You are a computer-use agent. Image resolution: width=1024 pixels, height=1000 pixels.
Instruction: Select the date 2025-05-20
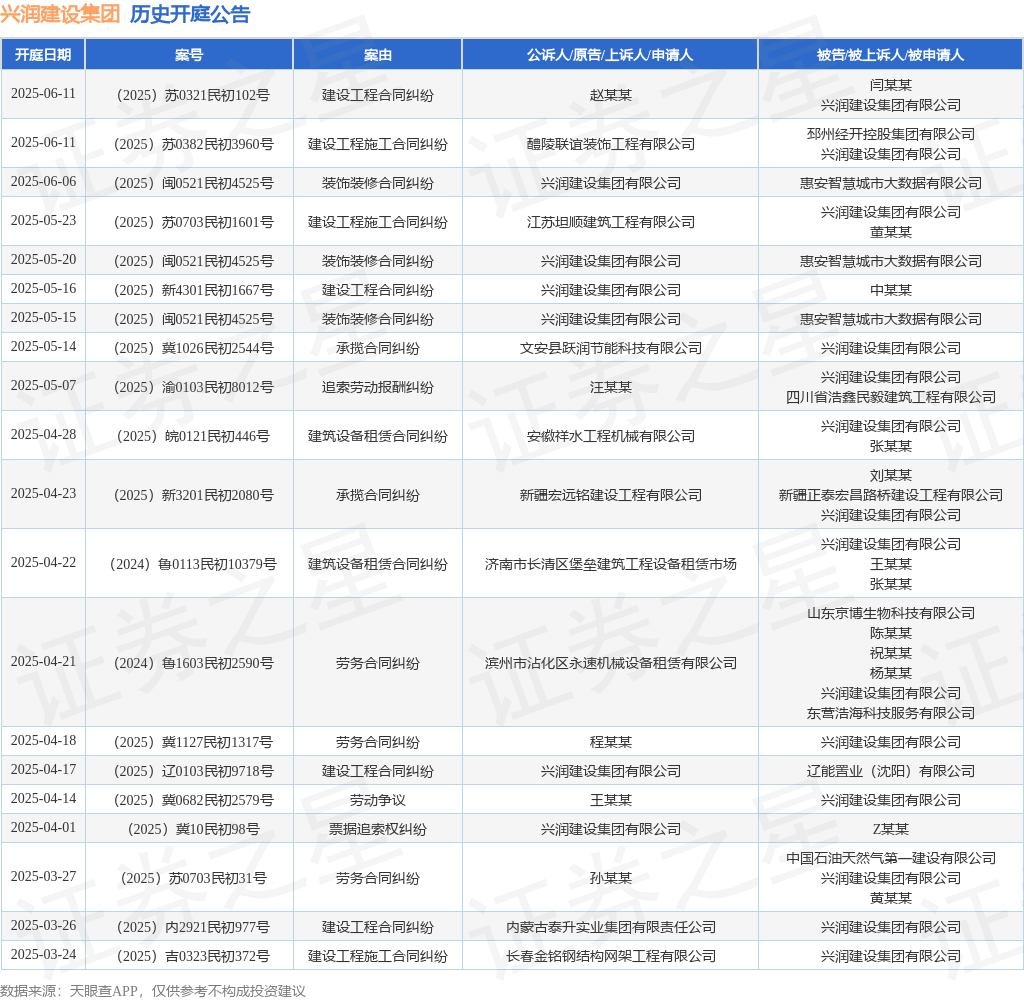43,260
